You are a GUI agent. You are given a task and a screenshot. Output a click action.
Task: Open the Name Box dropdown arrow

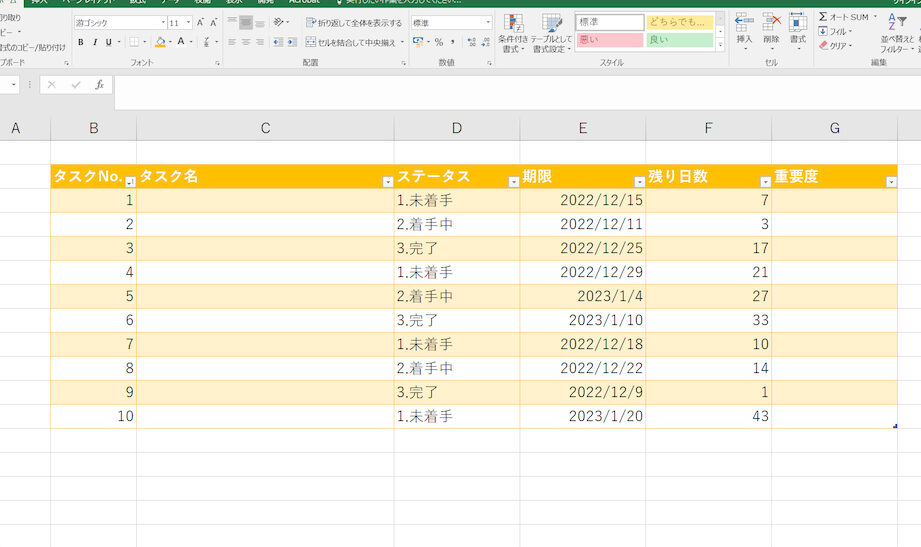click(x=14, y=85)
